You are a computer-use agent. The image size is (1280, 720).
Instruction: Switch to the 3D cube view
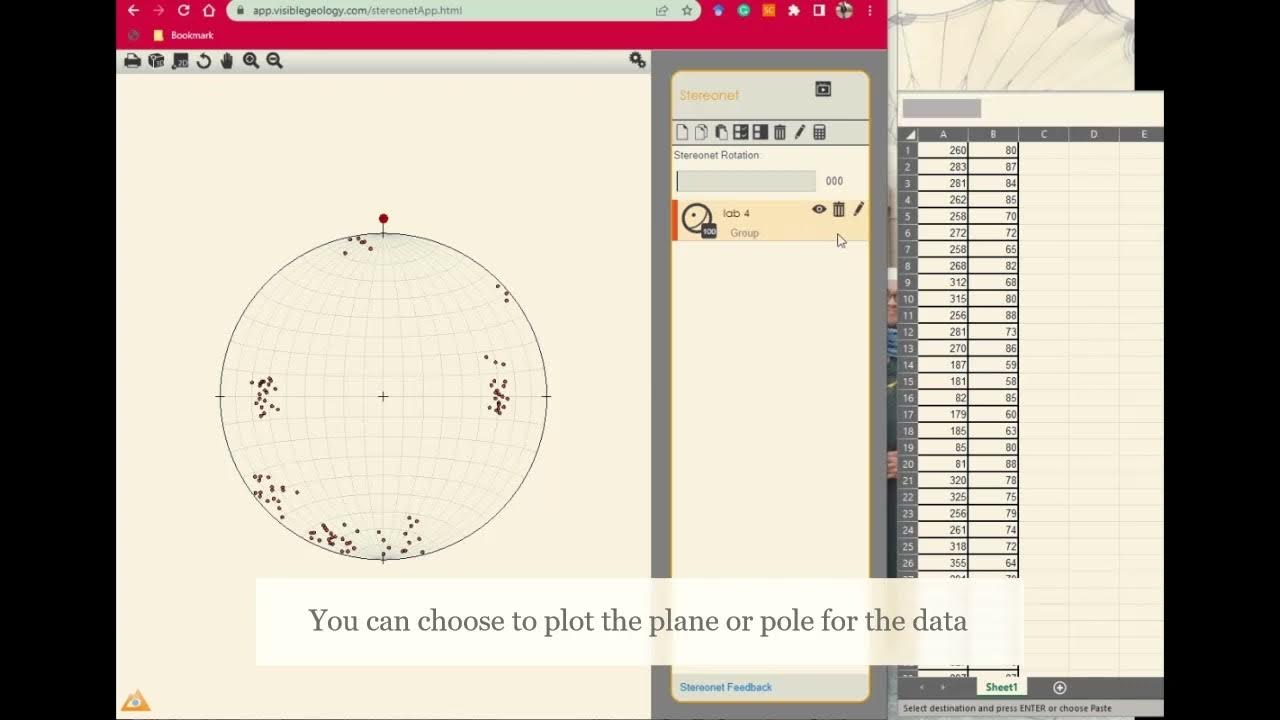click(x=156, y=61)
